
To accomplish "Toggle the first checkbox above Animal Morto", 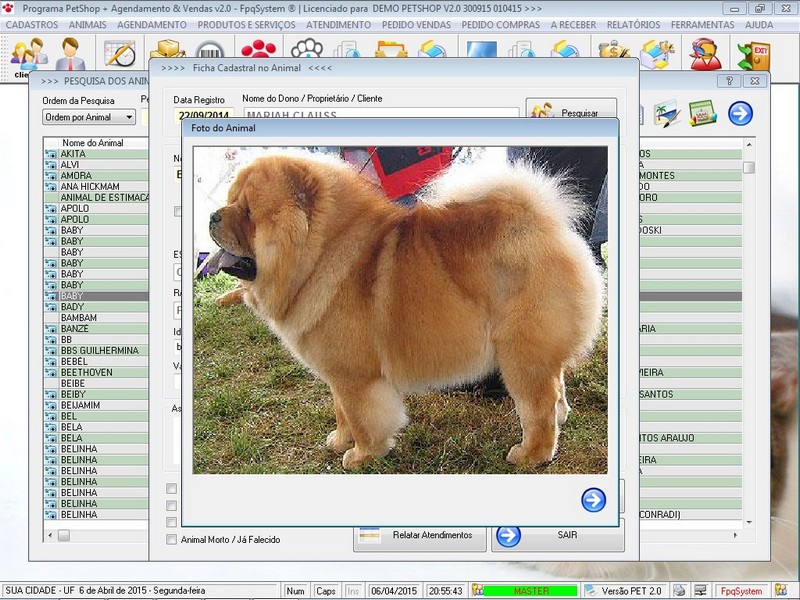I will (x=172, y=489).
